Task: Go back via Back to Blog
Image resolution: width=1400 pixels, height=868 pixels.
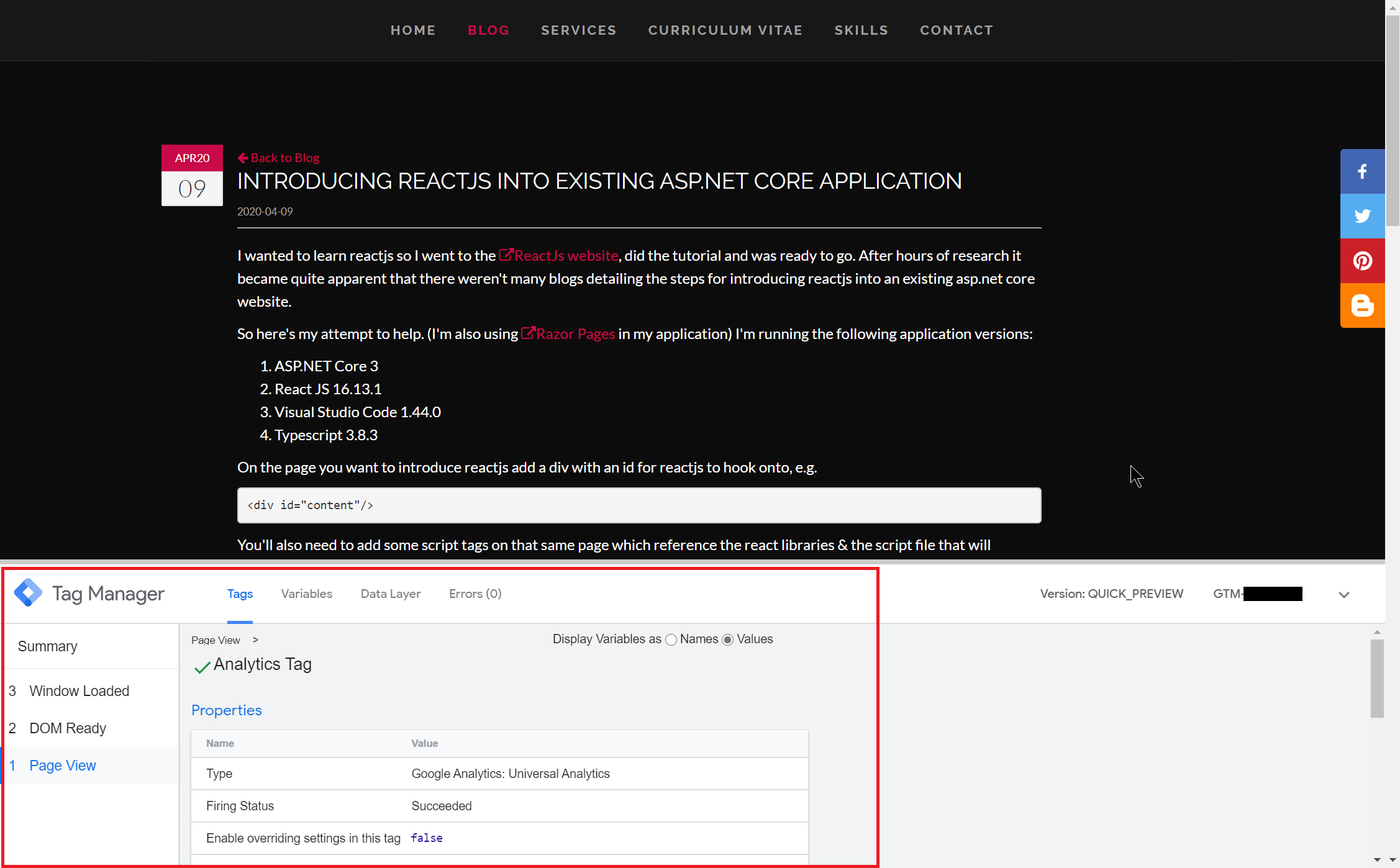Action: pyautogui.click(x=278, y=158)
